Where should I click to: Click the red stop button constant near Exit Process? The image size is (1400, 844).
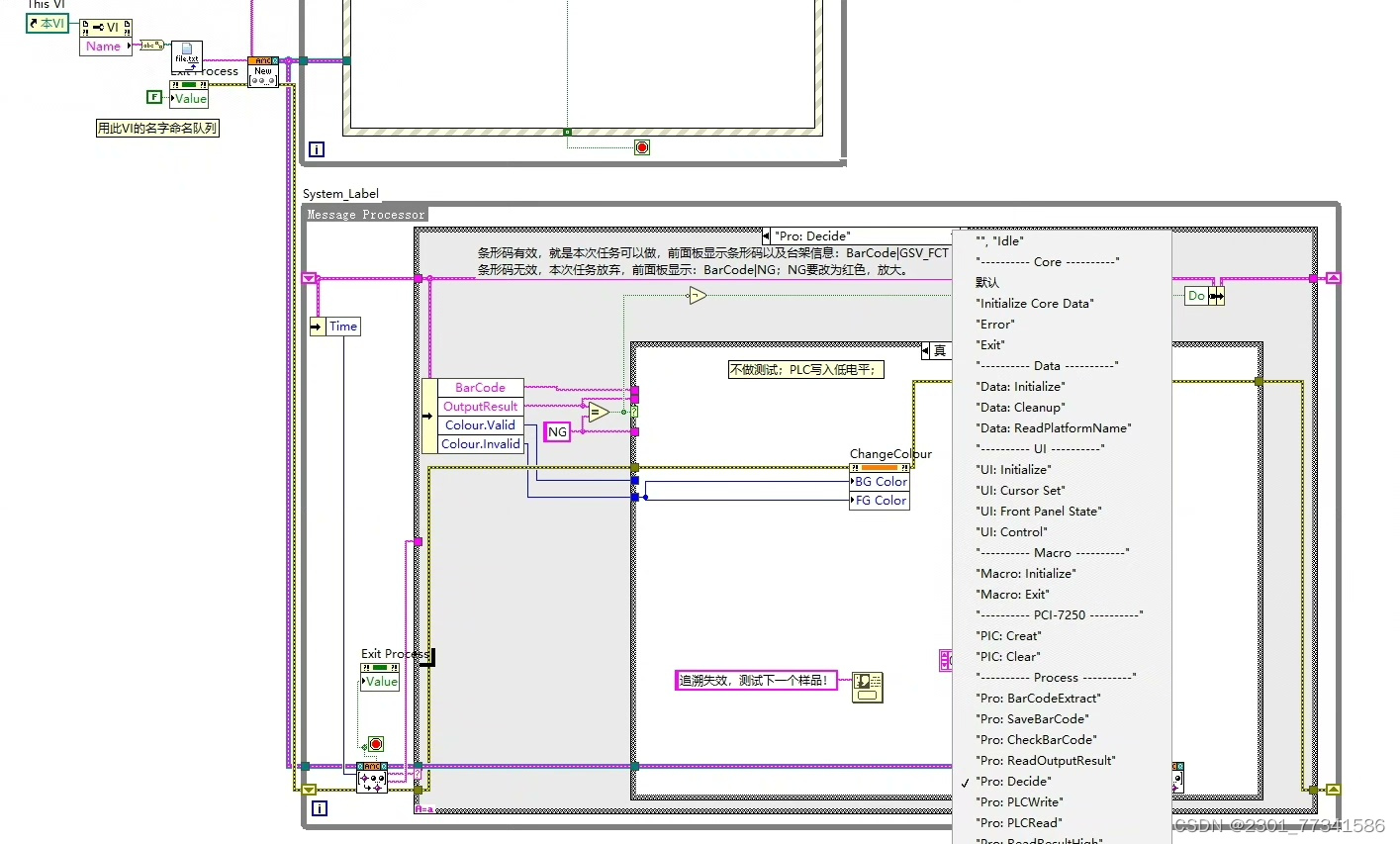pos(374,744)
